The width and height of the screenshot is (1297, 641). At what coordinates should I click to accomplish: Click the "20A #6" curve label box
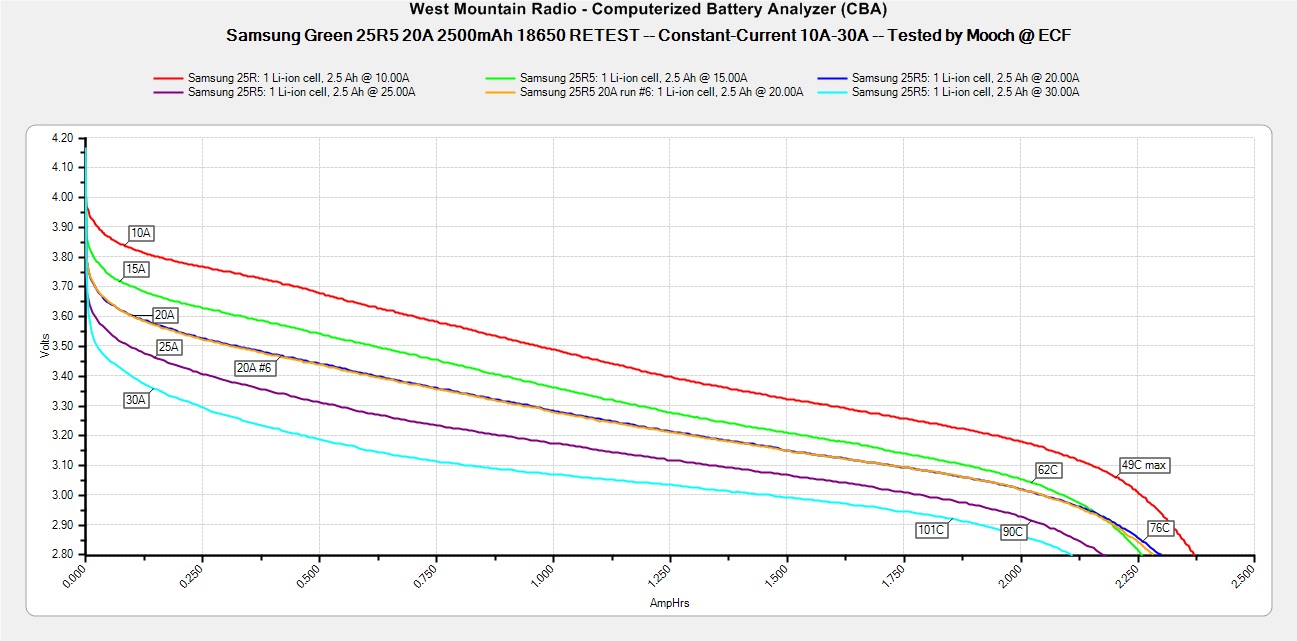[x=254, y=368]
